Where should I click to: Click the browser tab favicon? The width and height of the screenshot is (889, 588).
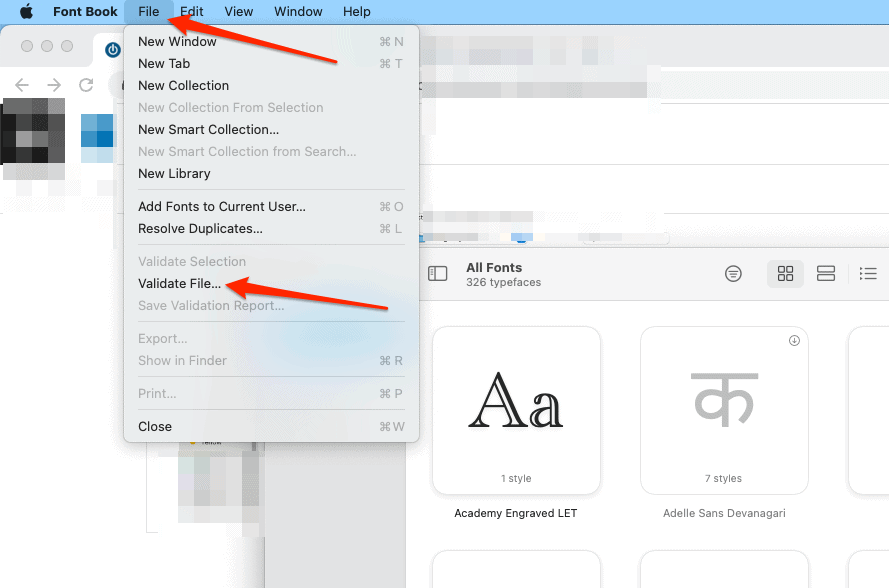[113, 49]
